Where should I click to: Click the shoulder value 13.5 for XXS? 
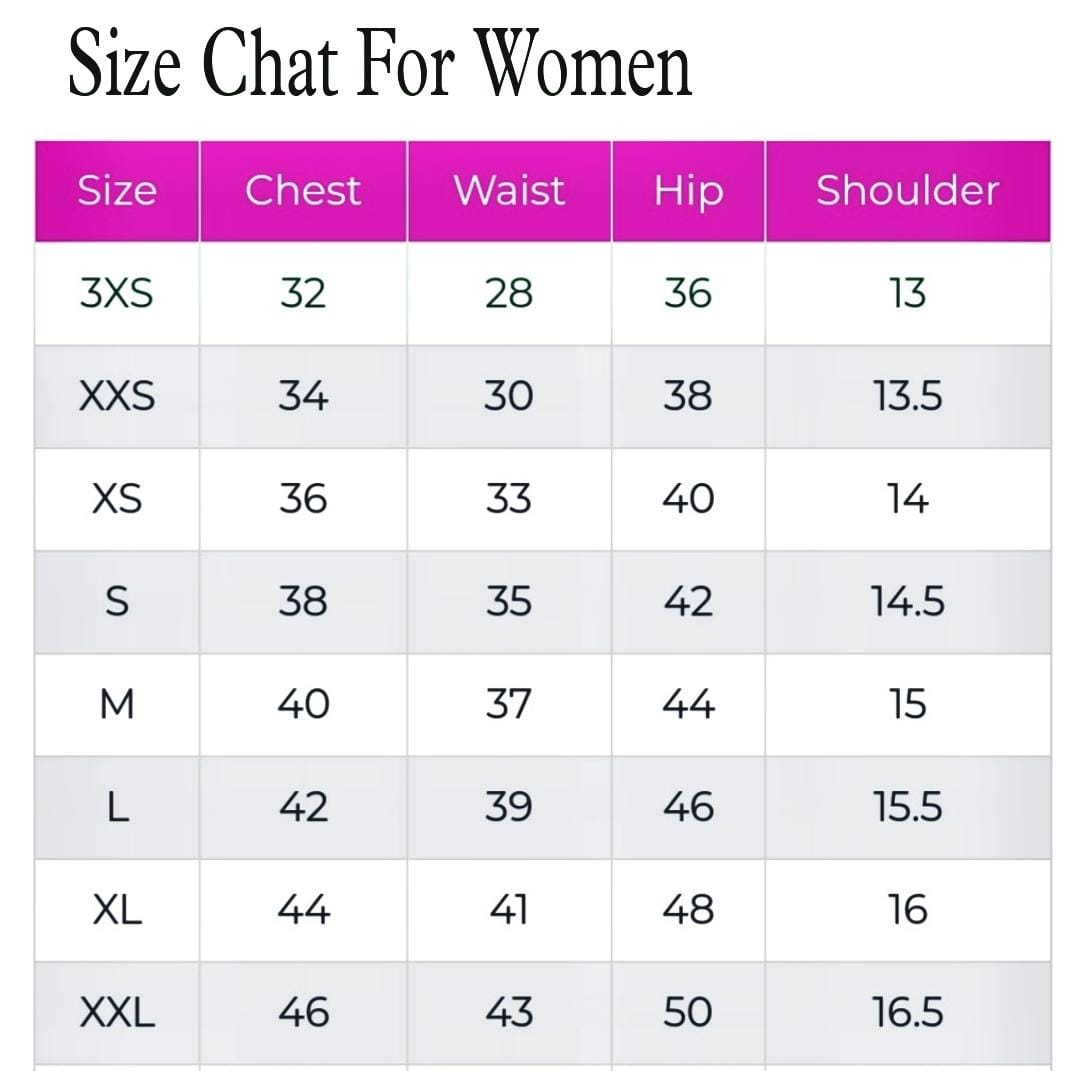[x=907, y=397]
